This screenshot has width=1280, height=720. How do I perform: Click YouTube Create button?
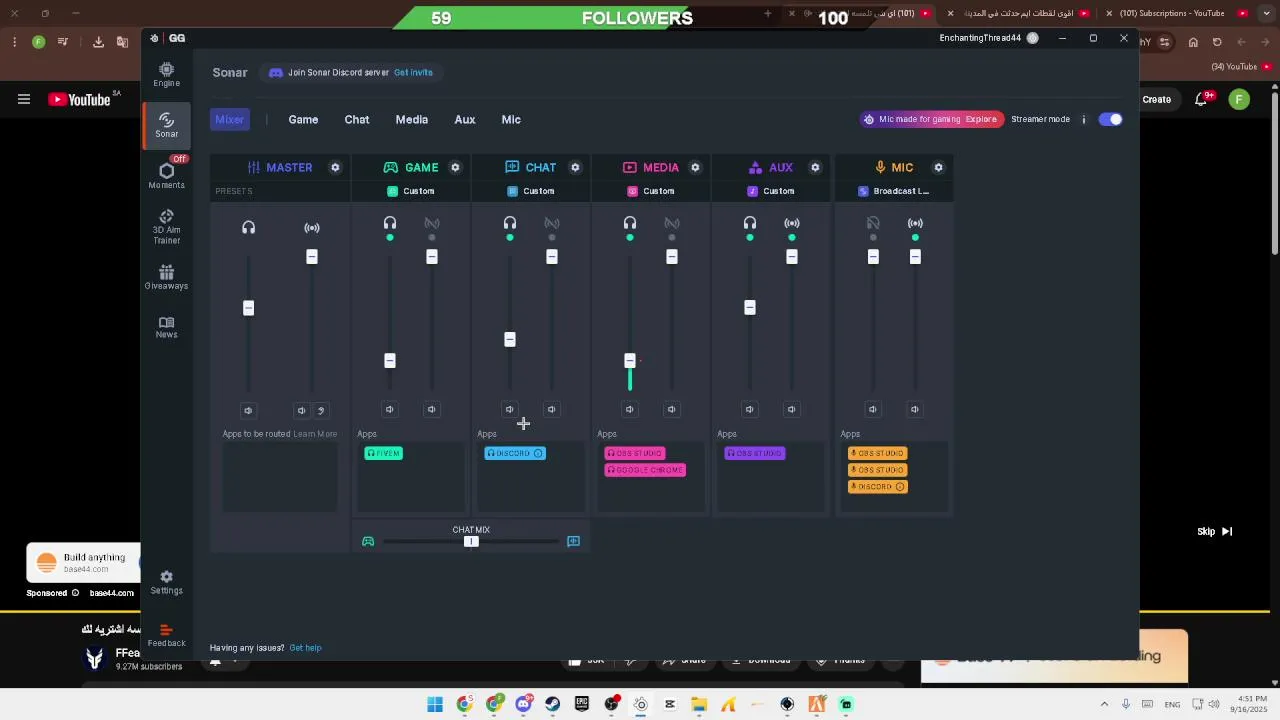tap(1156, 99)
